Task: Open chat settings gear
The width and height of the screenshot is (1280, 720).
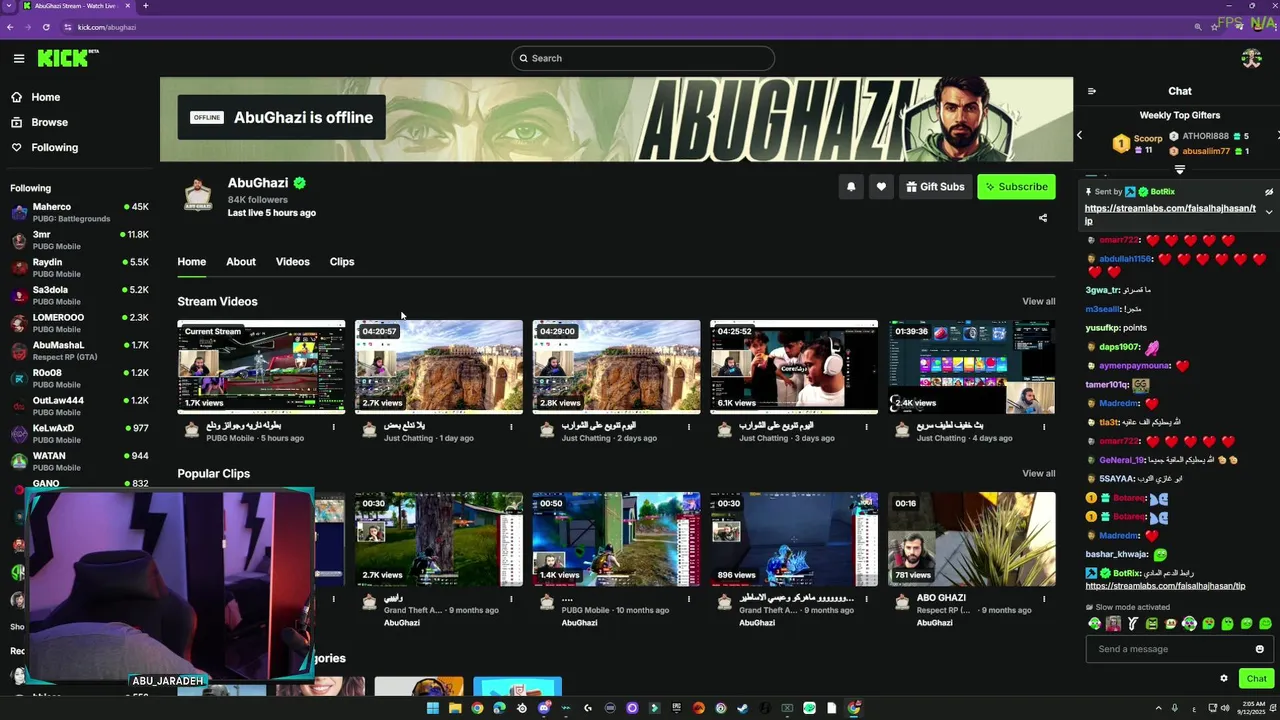Action: click(1223, 678)
